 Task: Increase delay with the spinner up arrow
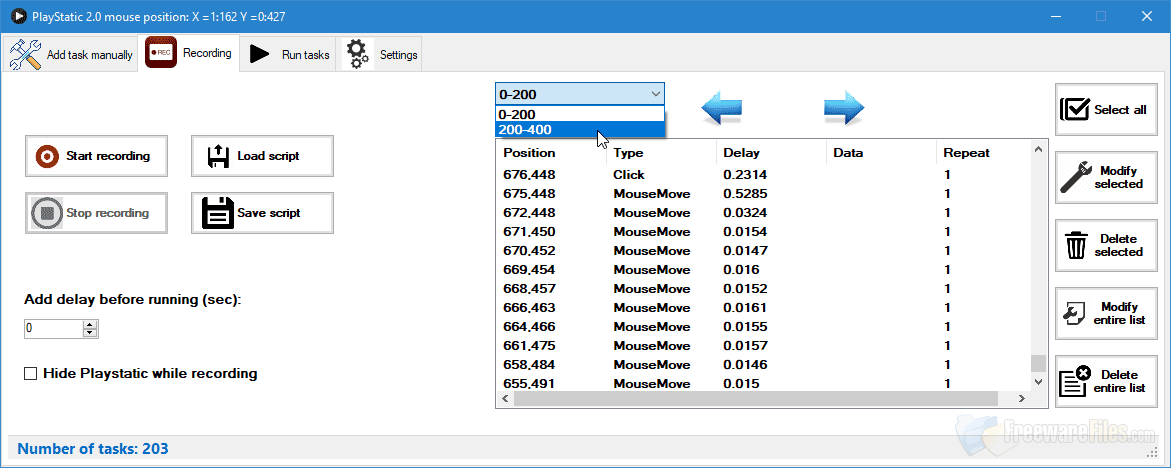pyautogui.click(x=90, y=324)
